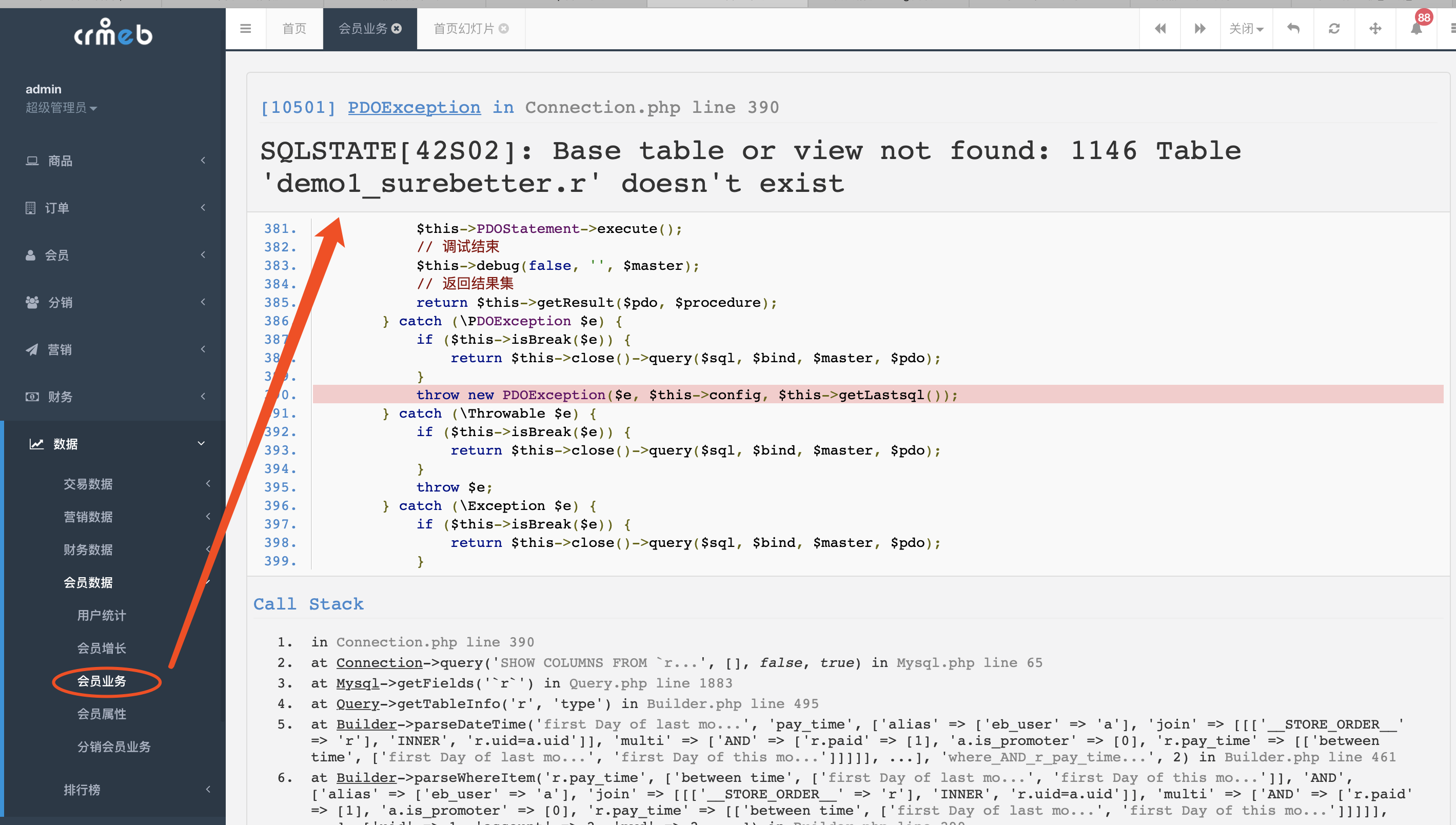The image size is (1456, 825).
Task: Close the 首页幻灯片 tab via its x icon
Action: click(x=504, y=28)
